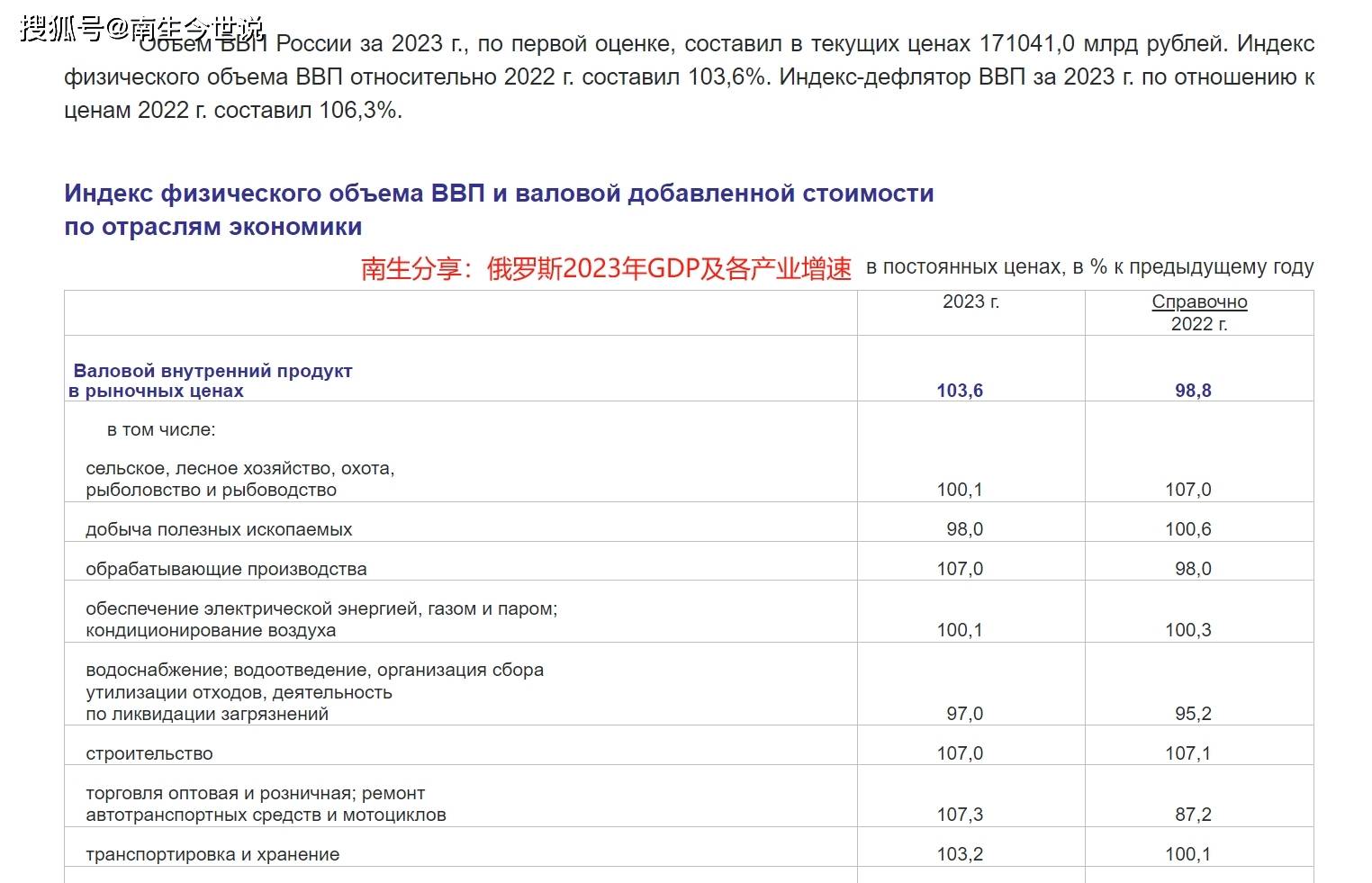Click the строительство row label
The width and height of the screenshot is (1372, 883).
(150, 752)
